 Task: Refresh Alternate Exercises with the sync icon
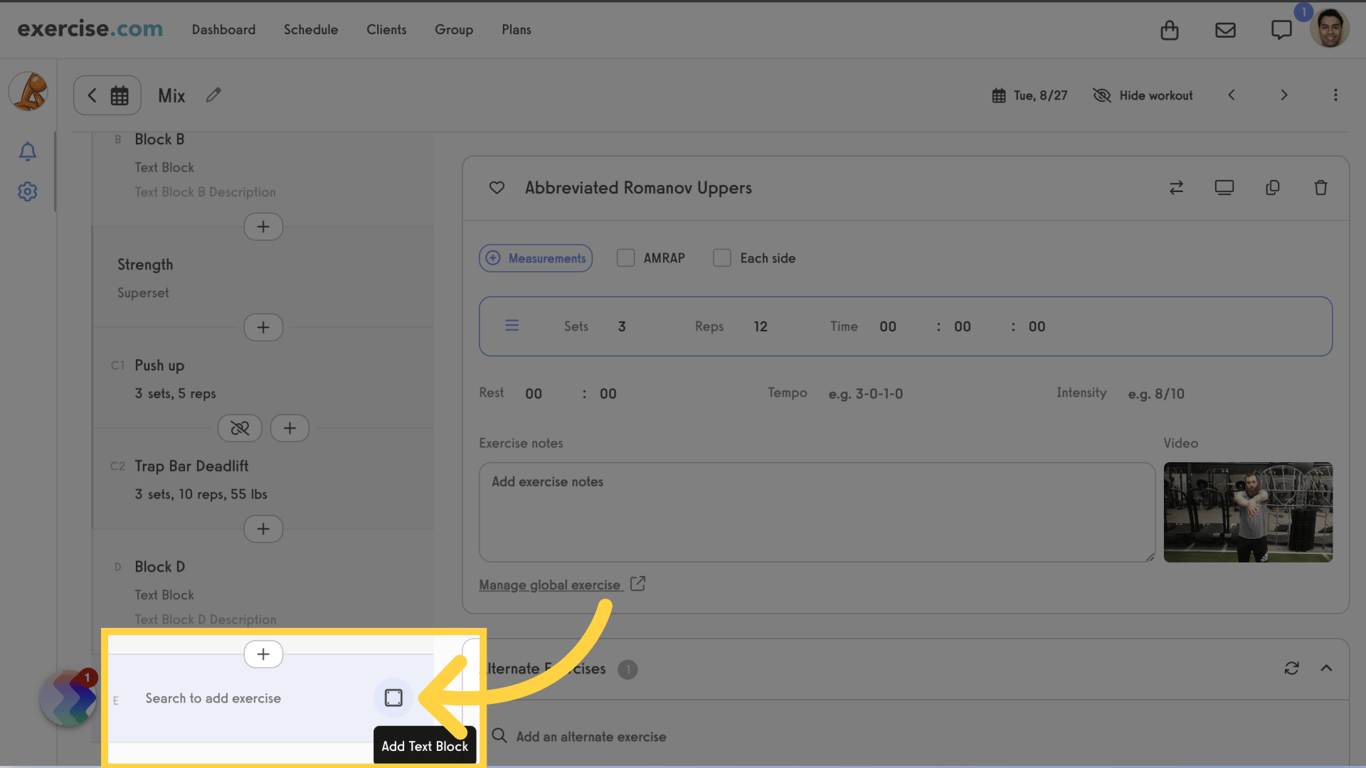pyautogui.click(x=1291, y=668)
